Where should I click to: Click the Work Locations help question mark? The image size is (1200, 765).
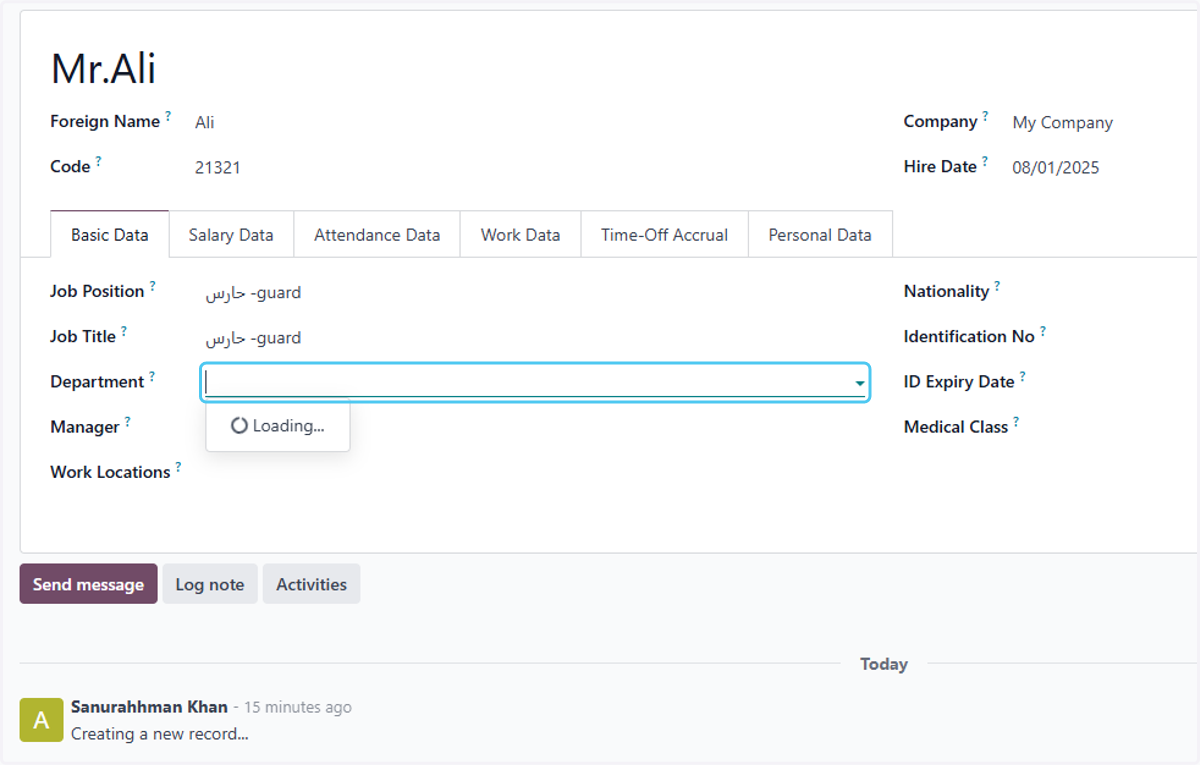[178, 466]
